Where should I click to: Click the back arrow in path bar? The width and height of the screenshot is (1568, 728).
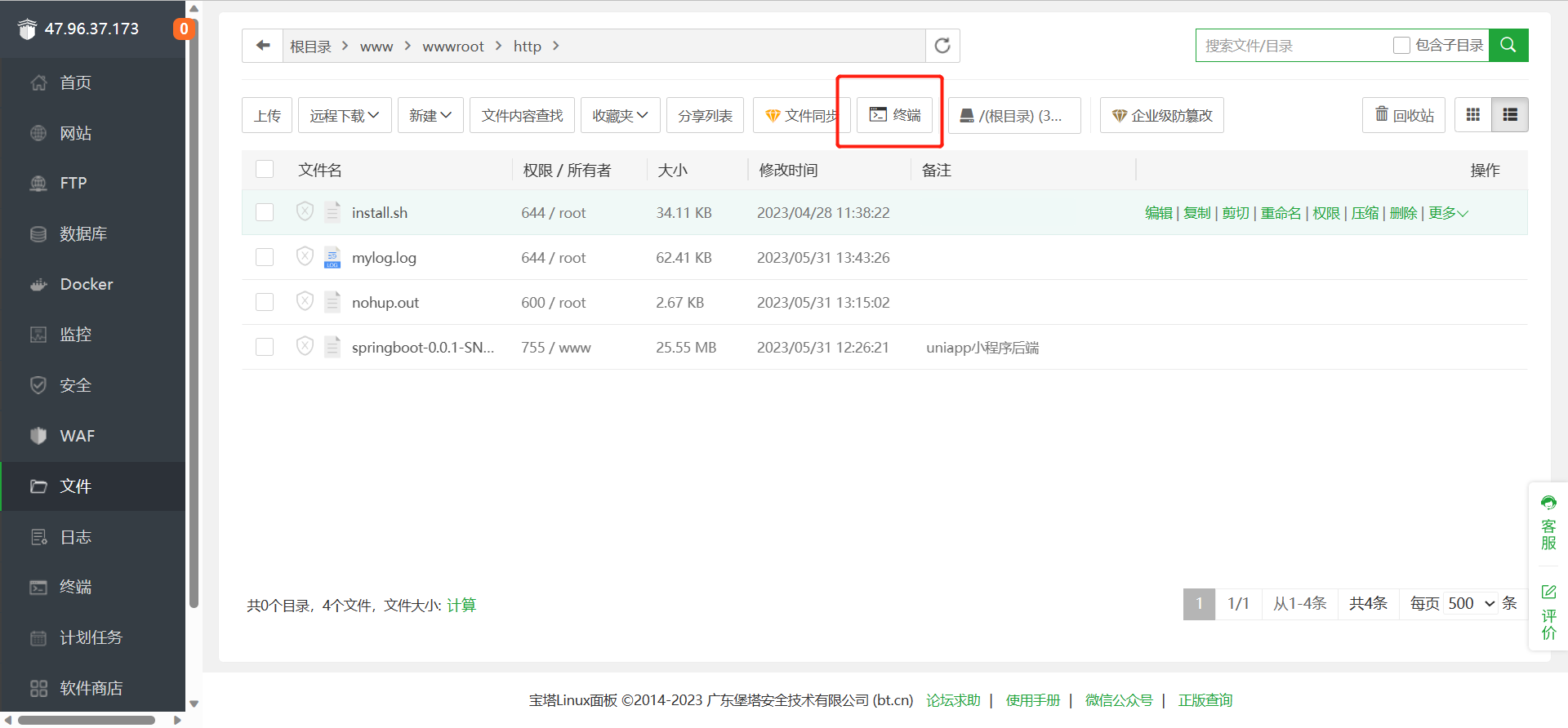point(263,46)
